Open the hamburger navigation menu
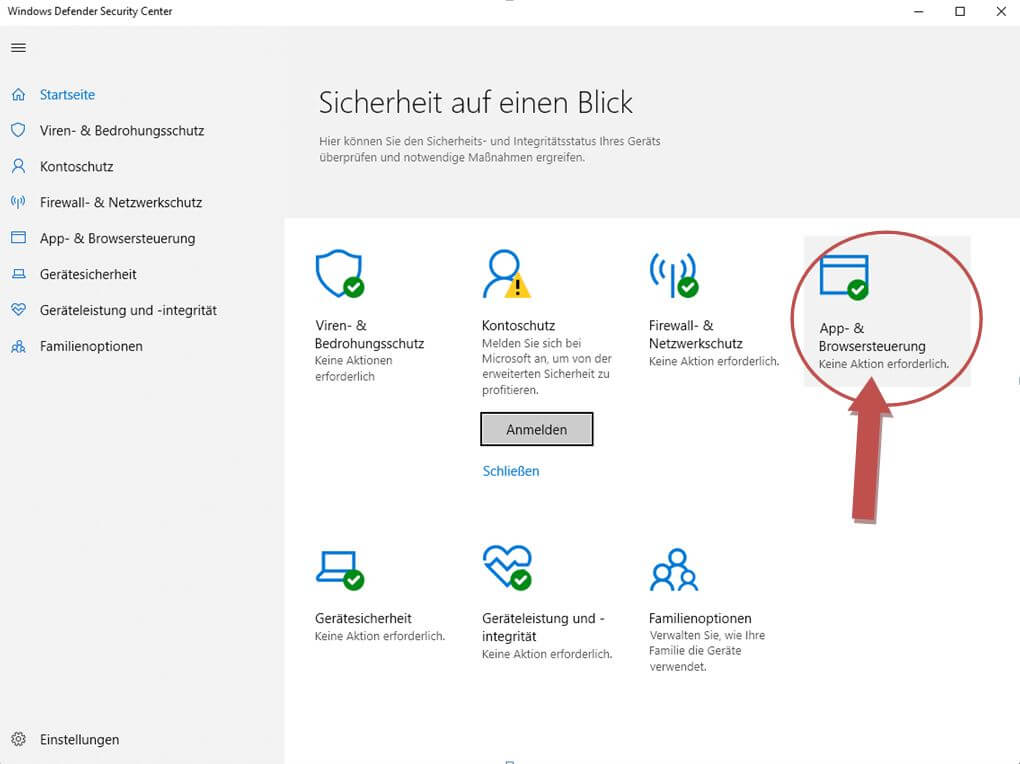This screenshot has height=764, width=1020. tap(18, 48)
